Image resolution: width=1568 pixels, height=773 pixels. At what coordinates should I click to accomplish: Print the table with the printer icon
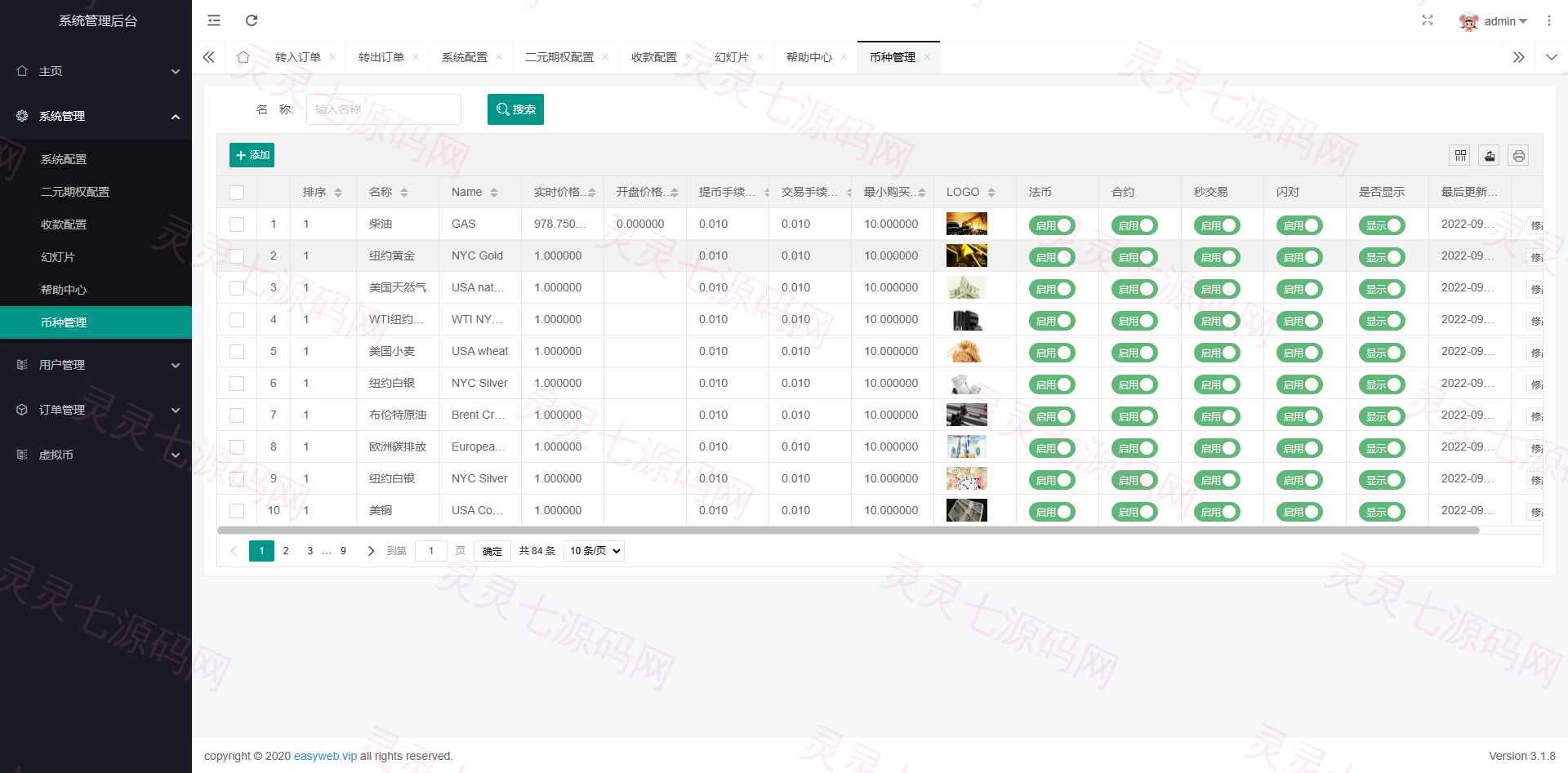click(1519, 155)
